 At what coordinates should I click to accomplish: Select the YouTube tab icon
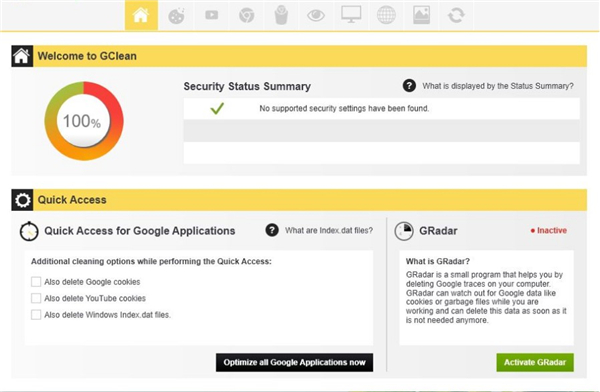pyautogui.click(x=211, y=15)
